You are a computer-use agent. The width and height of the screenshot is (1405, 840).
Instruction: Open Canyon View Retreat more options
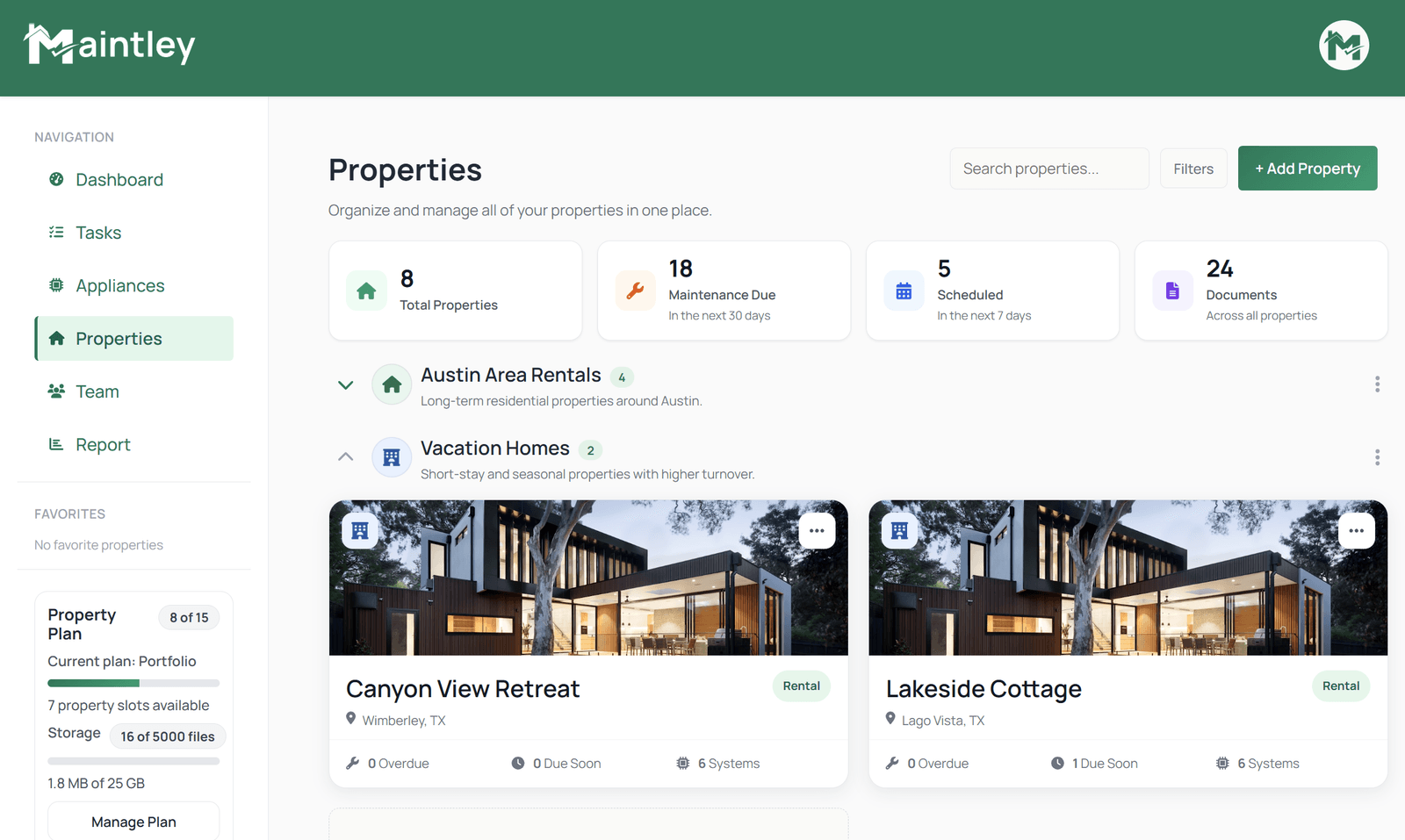tap(817, 530)
